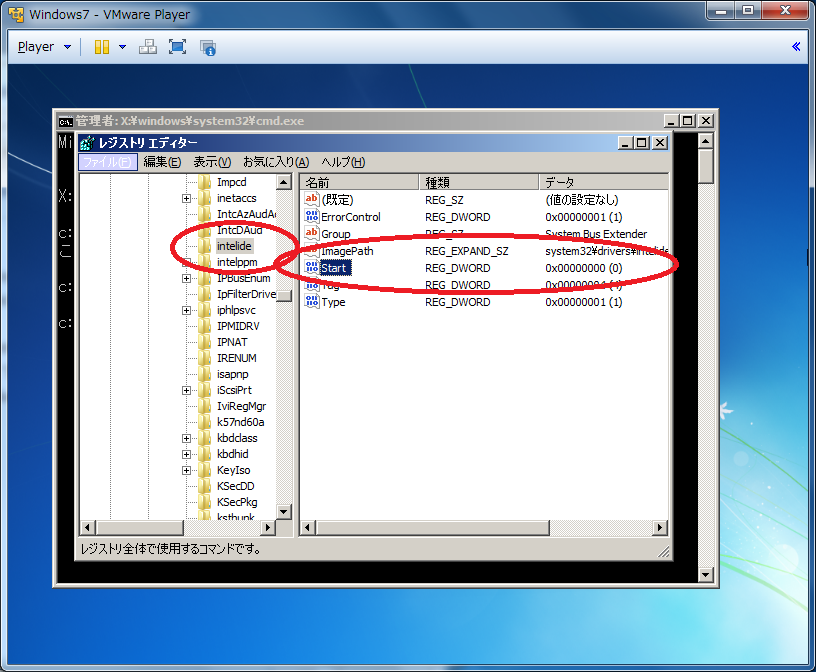
Task: Click cmd window scroll down arrow
Action: coord(706,575)
